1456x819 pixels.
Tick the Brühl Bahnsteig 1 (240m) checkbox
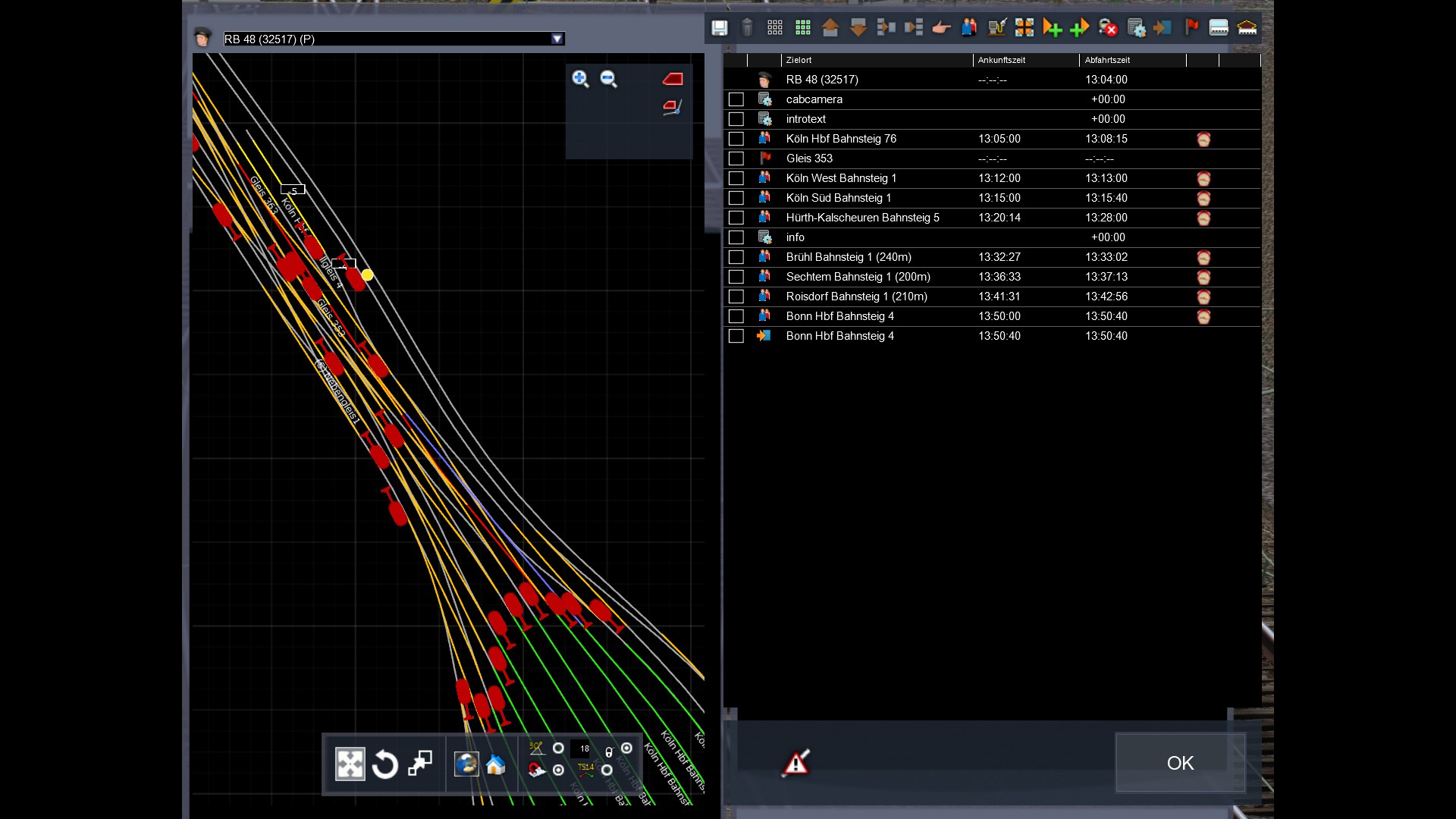[736, 257]
